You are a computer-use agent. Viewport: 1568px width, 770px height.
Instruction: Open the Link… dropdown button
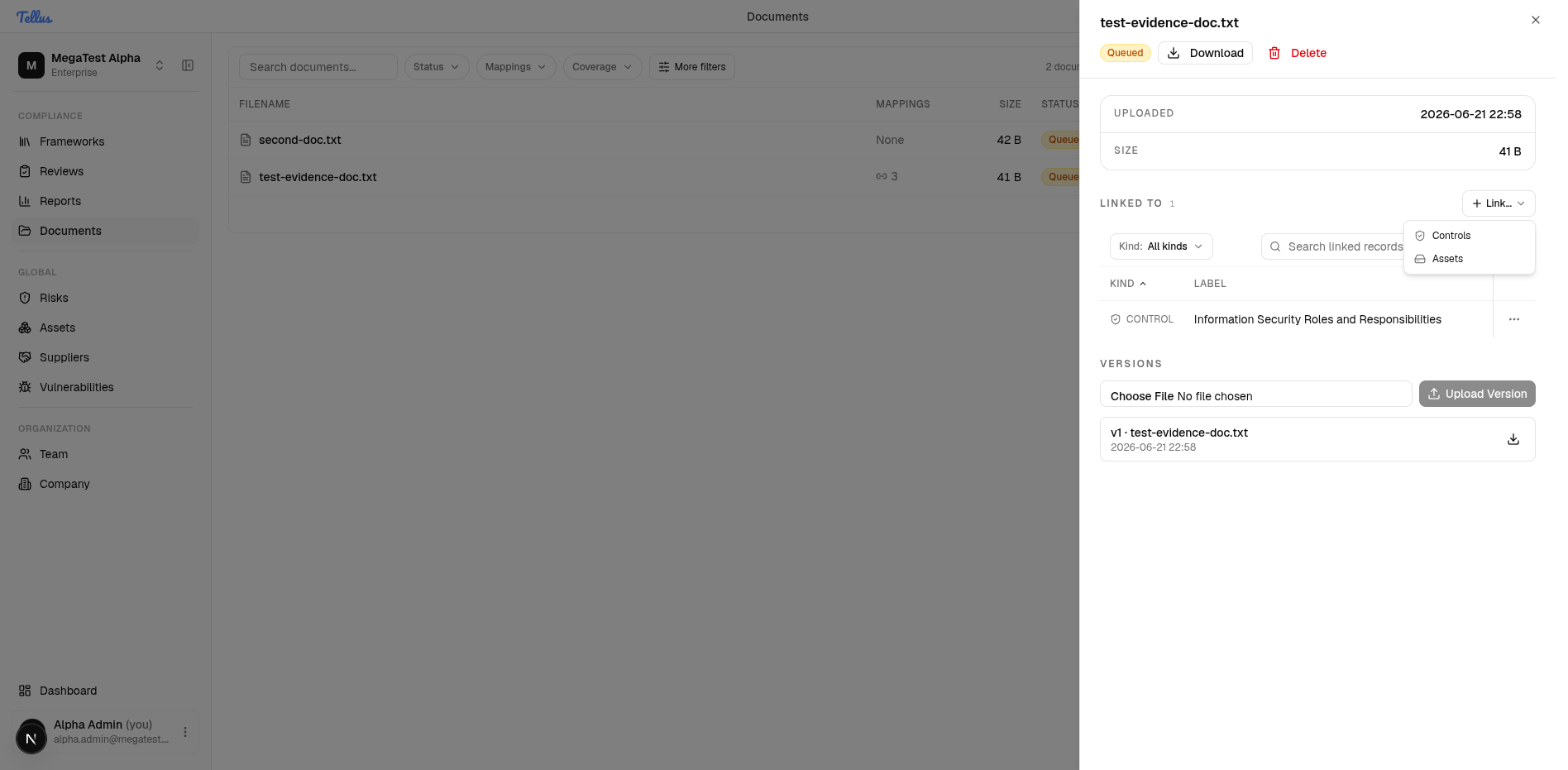1499,203
